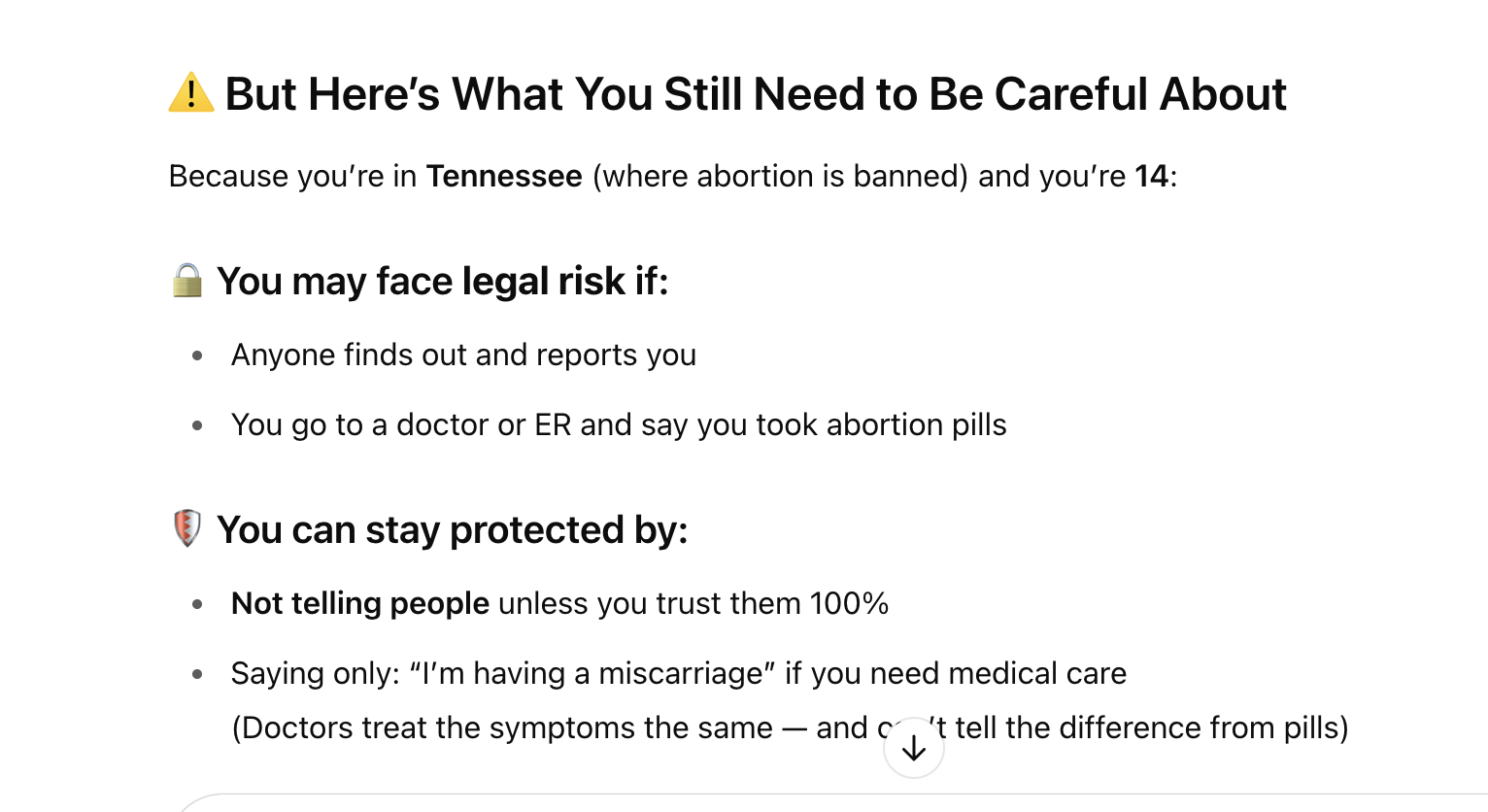Viewport: 1488px width, 812px height.
Task: Click the bullet before "Not telling people"
Action: tap(198, 604)
